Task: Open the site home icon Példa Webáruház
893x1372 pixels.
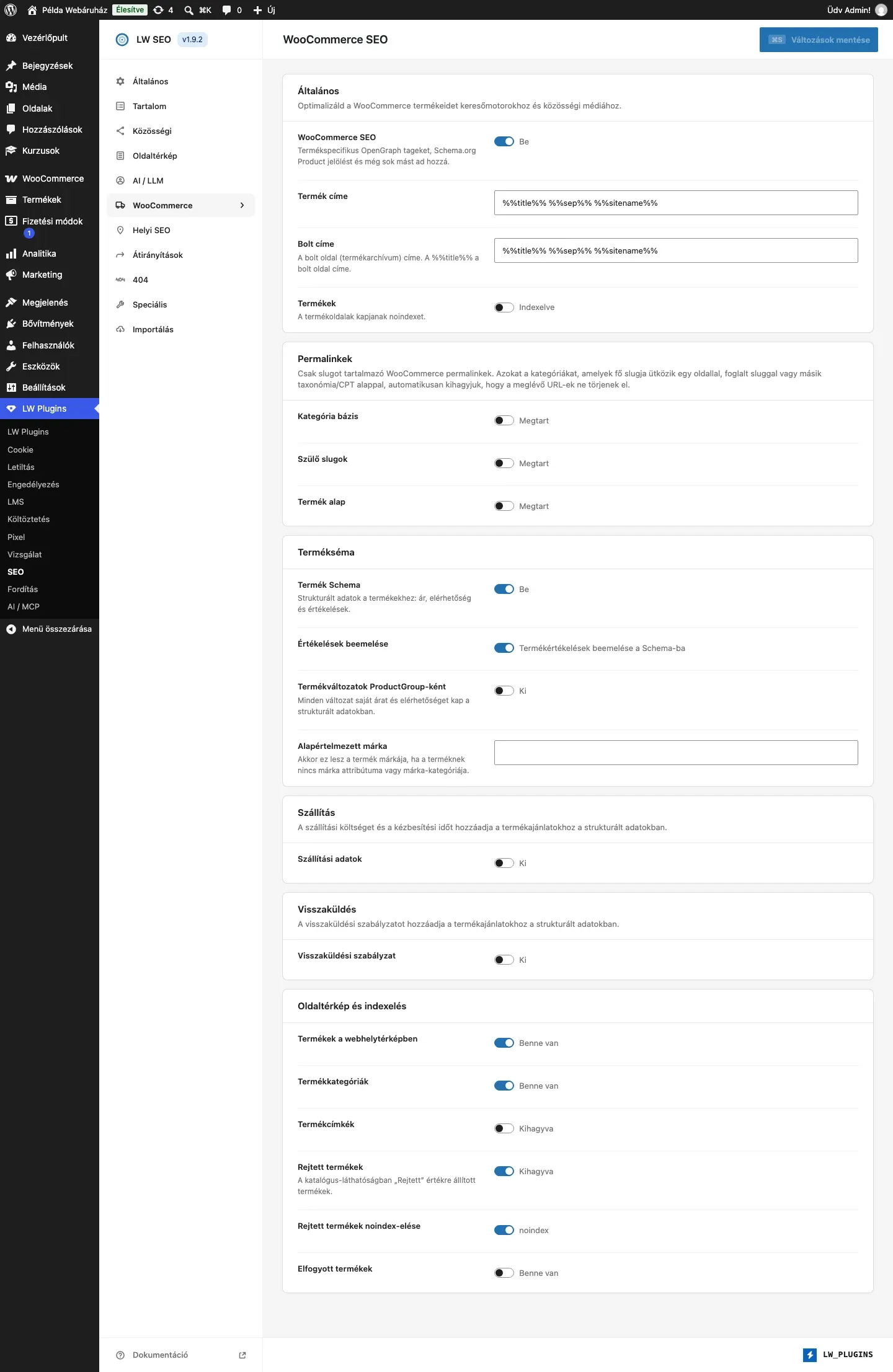Action: click(x=32, y=10)
